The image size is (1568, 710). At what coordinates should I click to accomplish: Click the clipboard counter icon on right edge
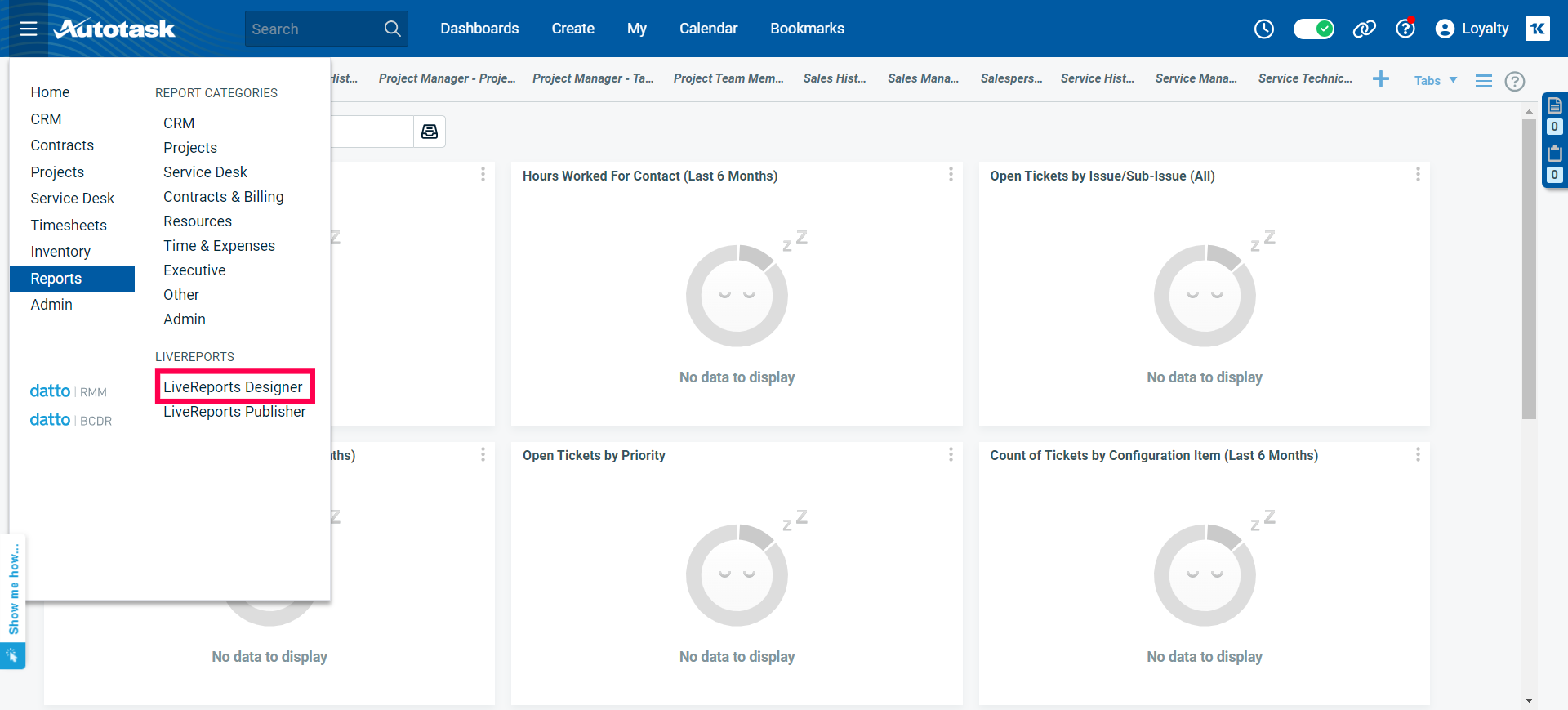(1554, 154)
